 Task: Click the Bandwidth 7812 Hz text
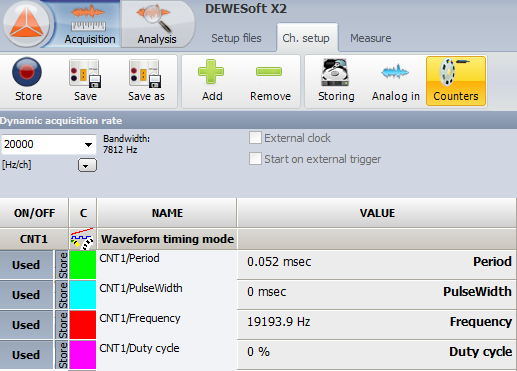(x=126, y=144)
